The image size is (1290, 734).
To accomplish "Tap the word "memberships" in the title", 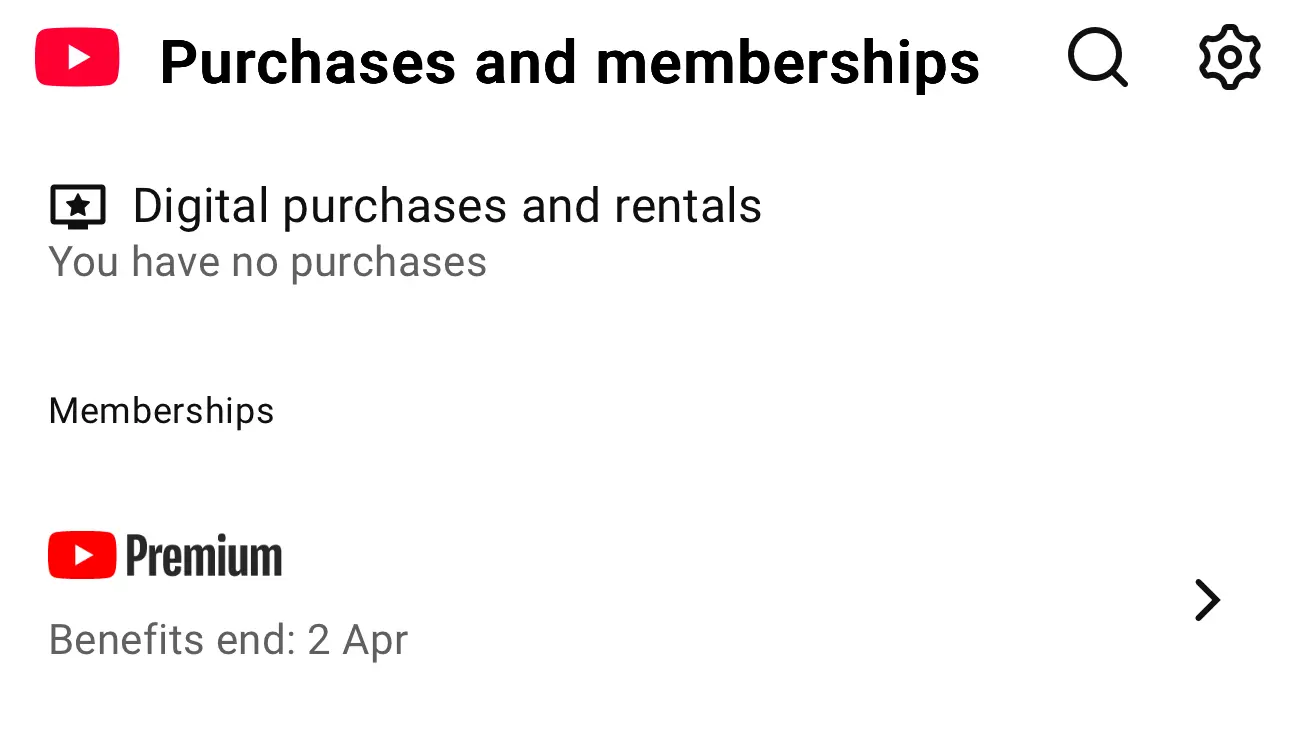I will [x=788, y=62].
